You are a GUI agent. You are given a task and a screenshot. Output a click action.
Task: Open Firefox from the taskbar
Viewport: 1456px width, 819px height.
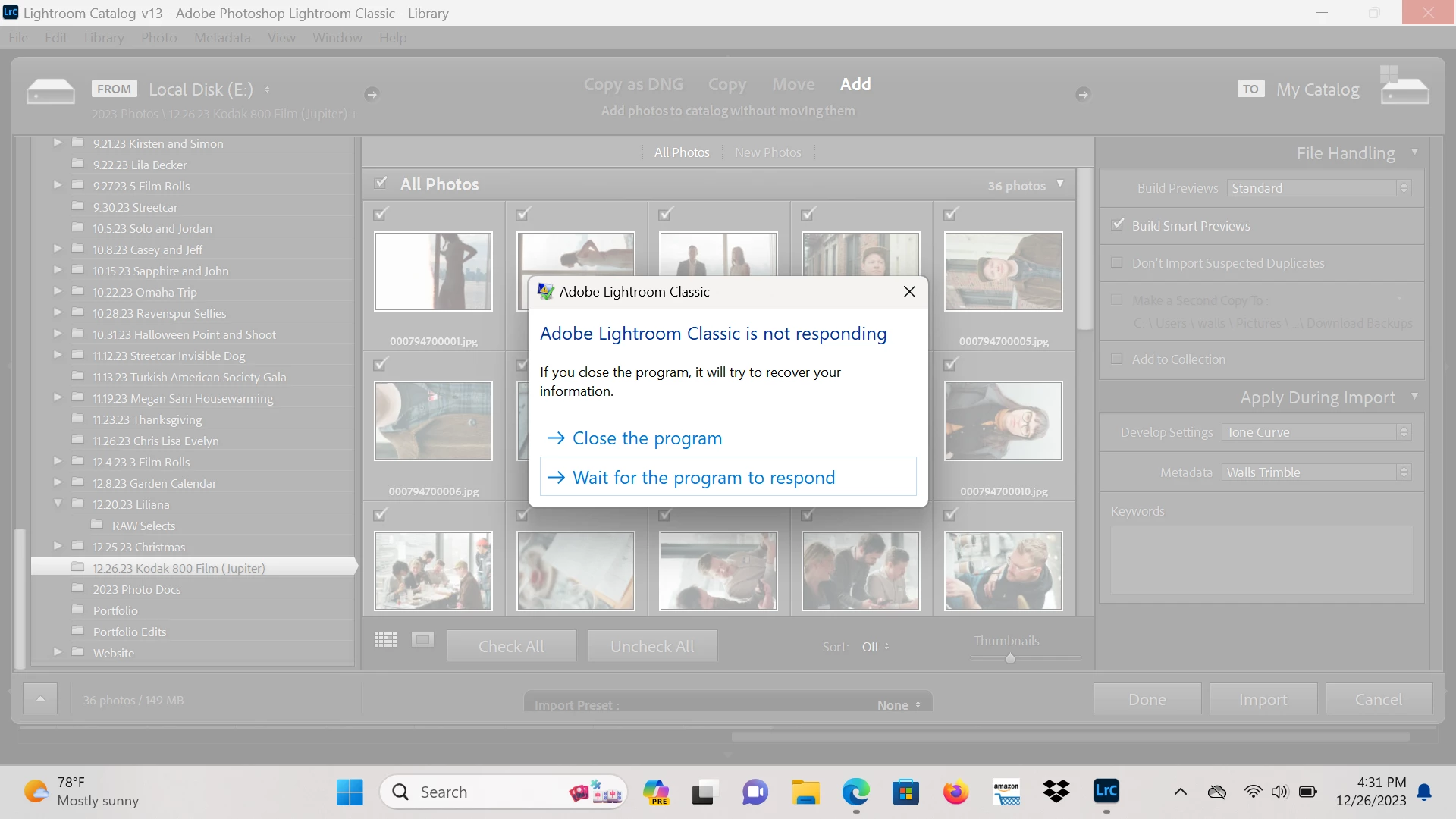955,792
